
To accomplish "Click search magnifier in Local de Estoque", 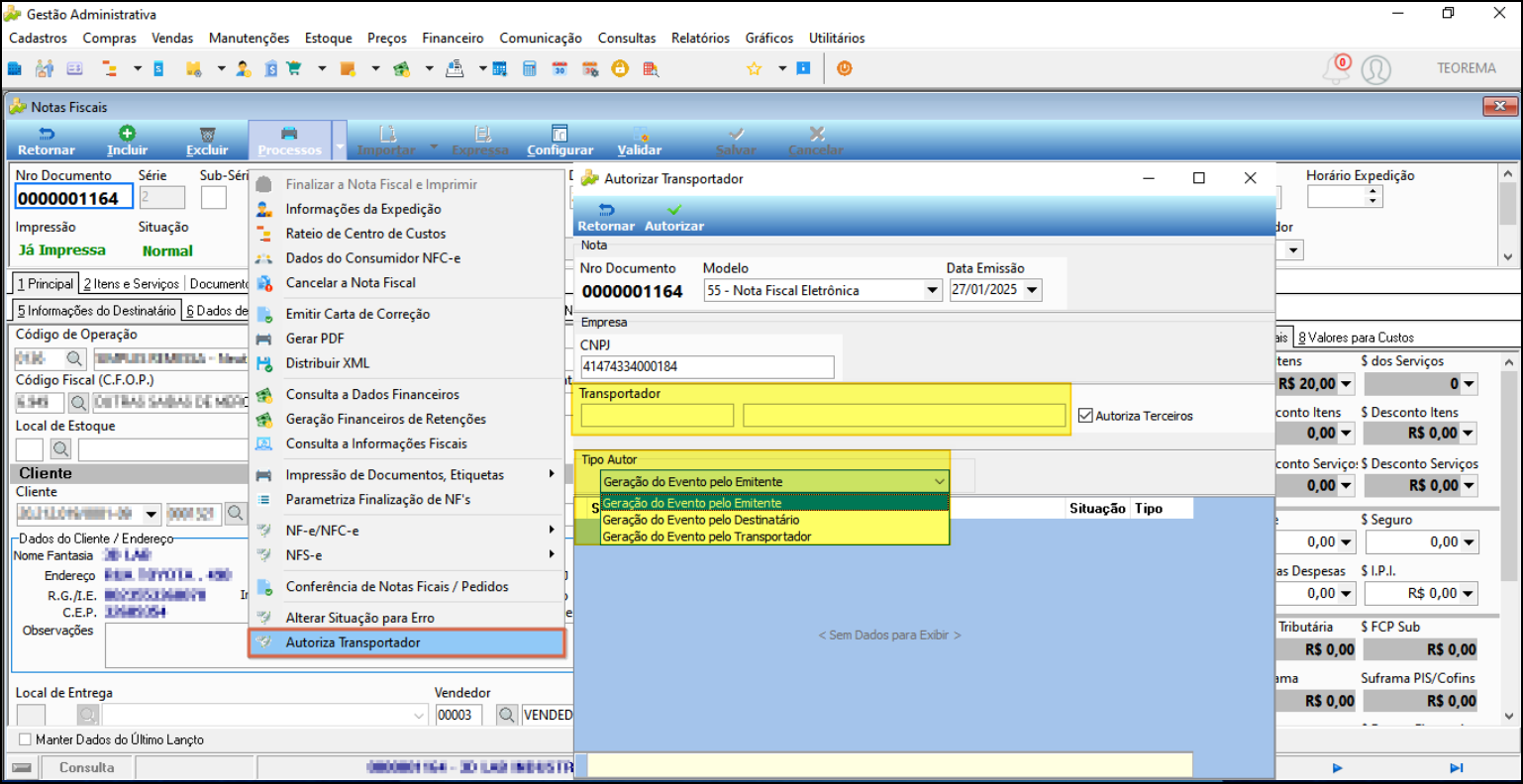I will (x=60, y=449).
